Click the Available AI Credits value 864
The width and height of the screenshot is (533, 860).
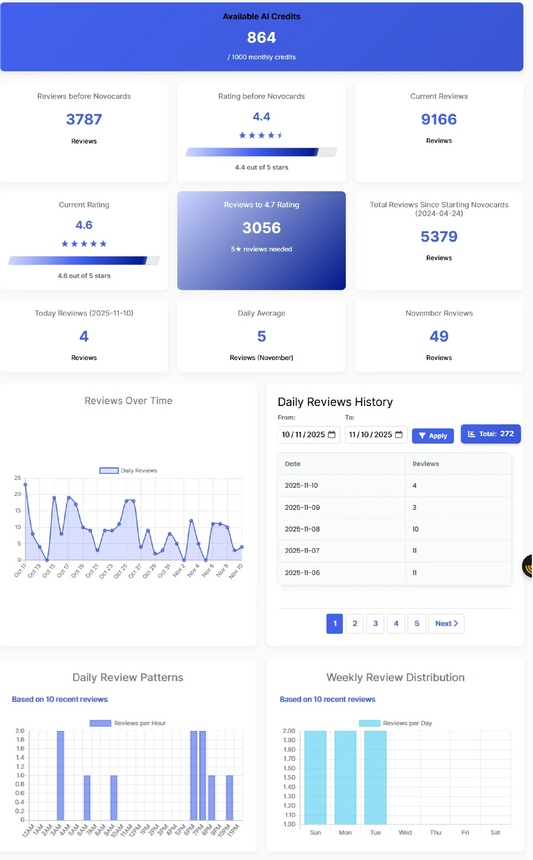262,37
